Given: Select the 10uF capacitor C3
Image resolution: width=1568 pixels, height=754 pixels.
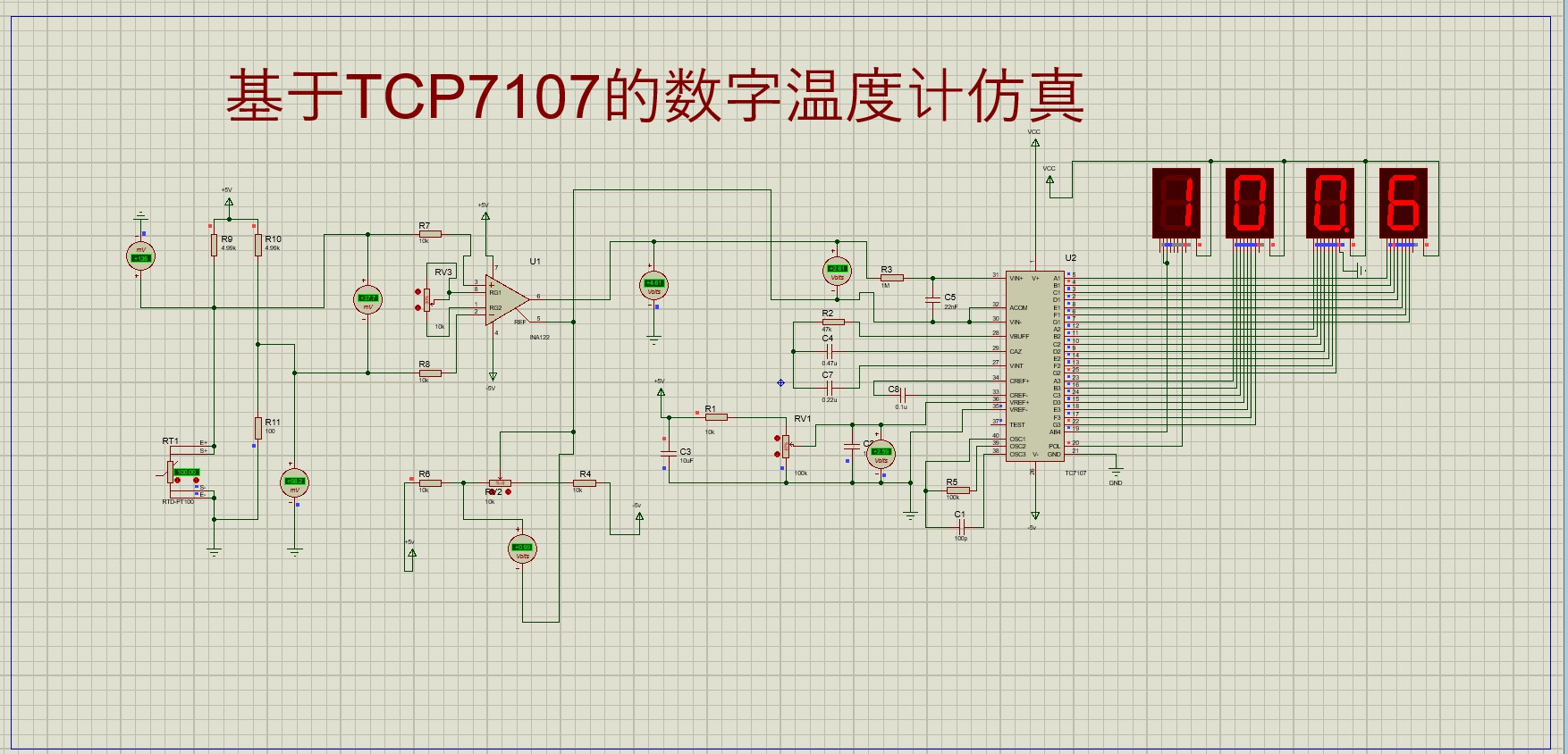Looking at the screenshot, I should (668, 454).
